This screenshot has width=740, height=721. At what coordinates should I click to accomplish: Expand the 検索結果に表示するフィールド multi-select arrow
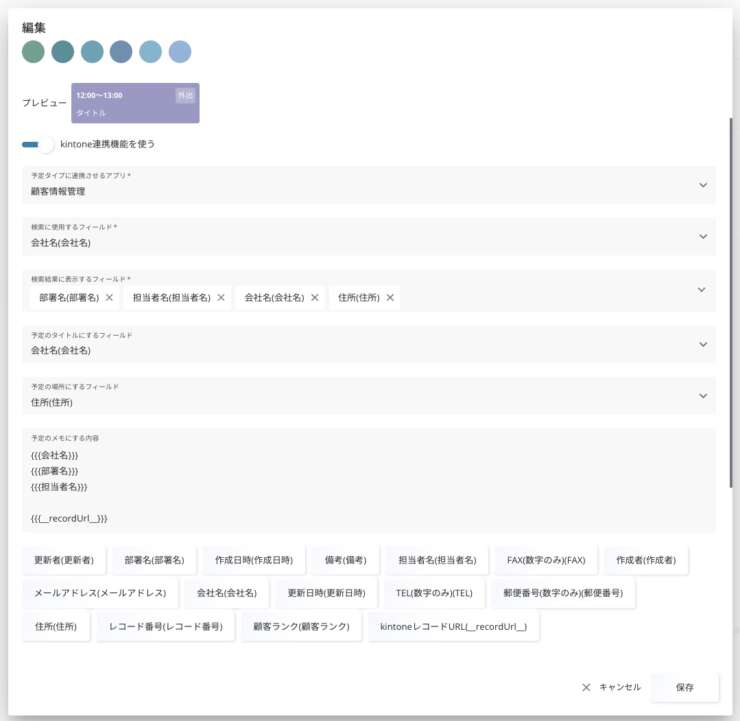click(x=703, y=290)
